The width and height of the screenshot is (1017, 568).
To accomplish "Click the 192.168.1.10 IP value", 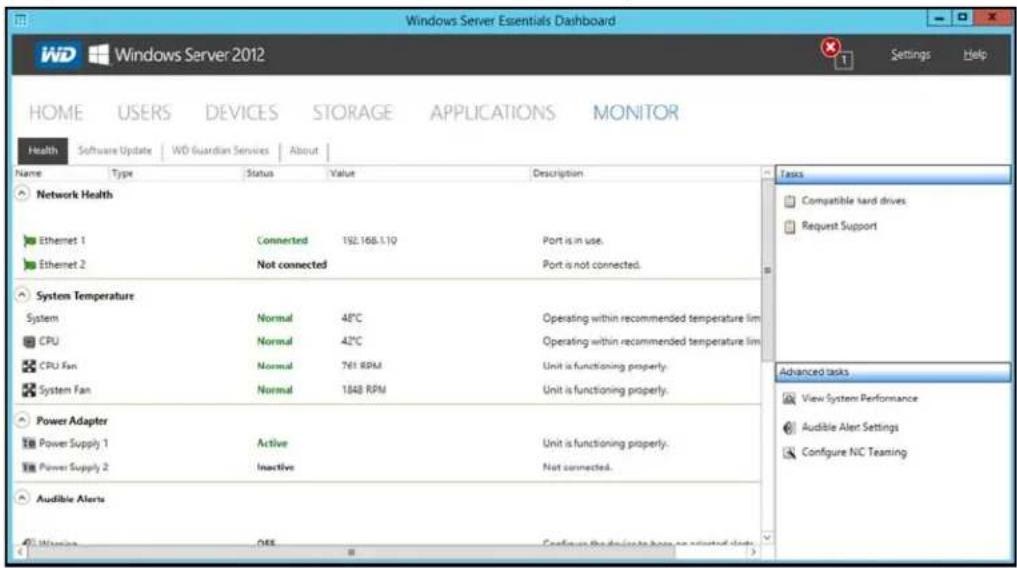I will pos(369,241).
